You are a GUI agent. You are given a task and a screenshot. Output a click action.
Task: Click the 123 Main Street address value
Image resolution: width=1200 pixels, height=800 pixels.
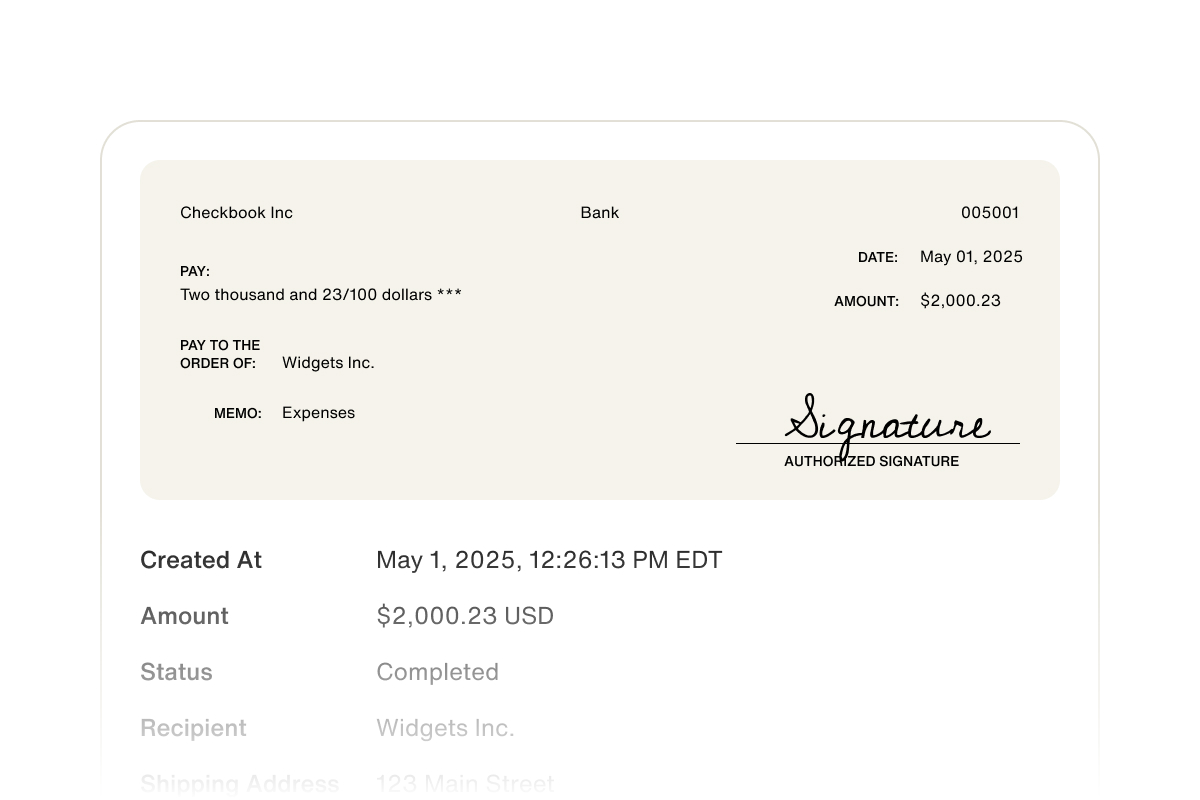[465, 783]
